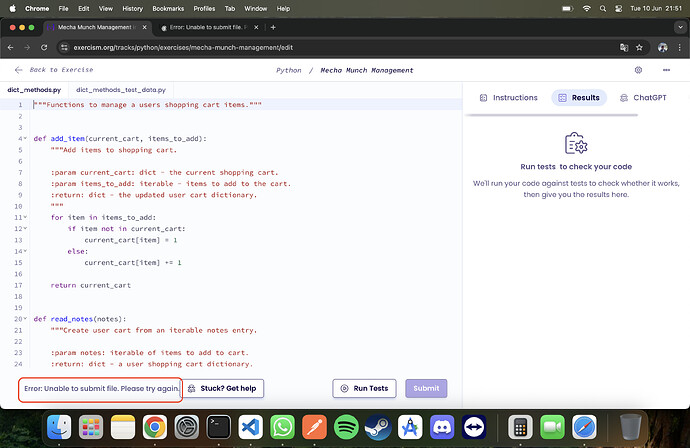Open Discord from the Dock
This screenshot has width=690, height=448.
(442, 427)
